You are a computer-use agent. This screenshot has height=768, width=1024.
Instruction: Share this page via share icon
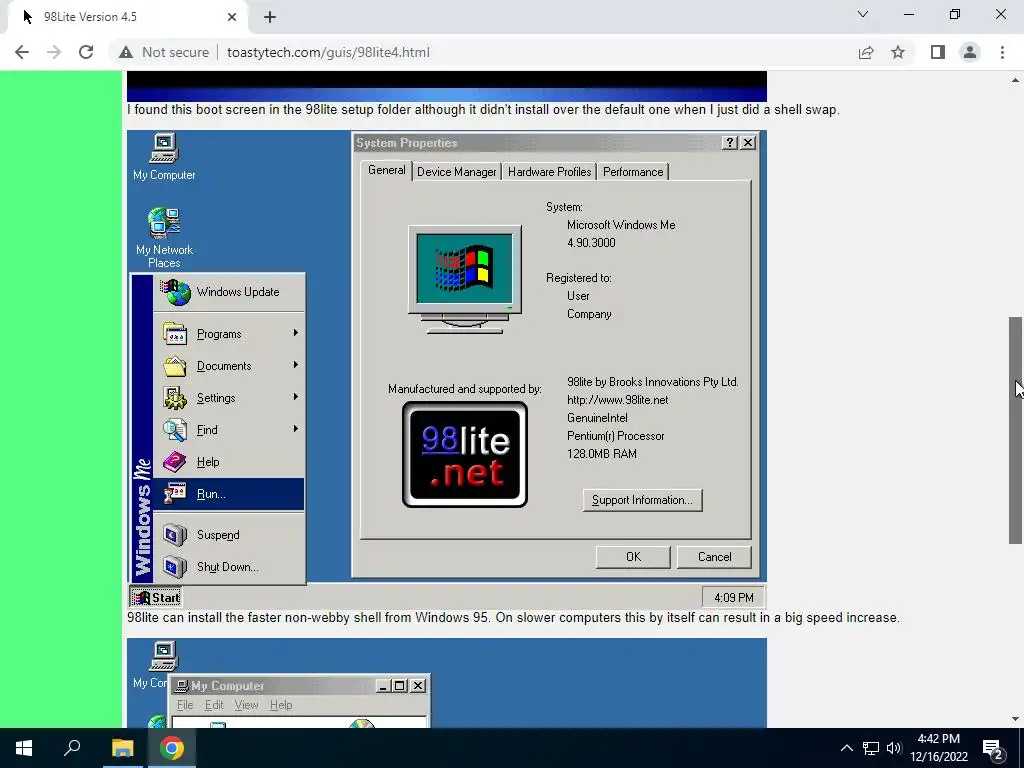click(866, 52)
